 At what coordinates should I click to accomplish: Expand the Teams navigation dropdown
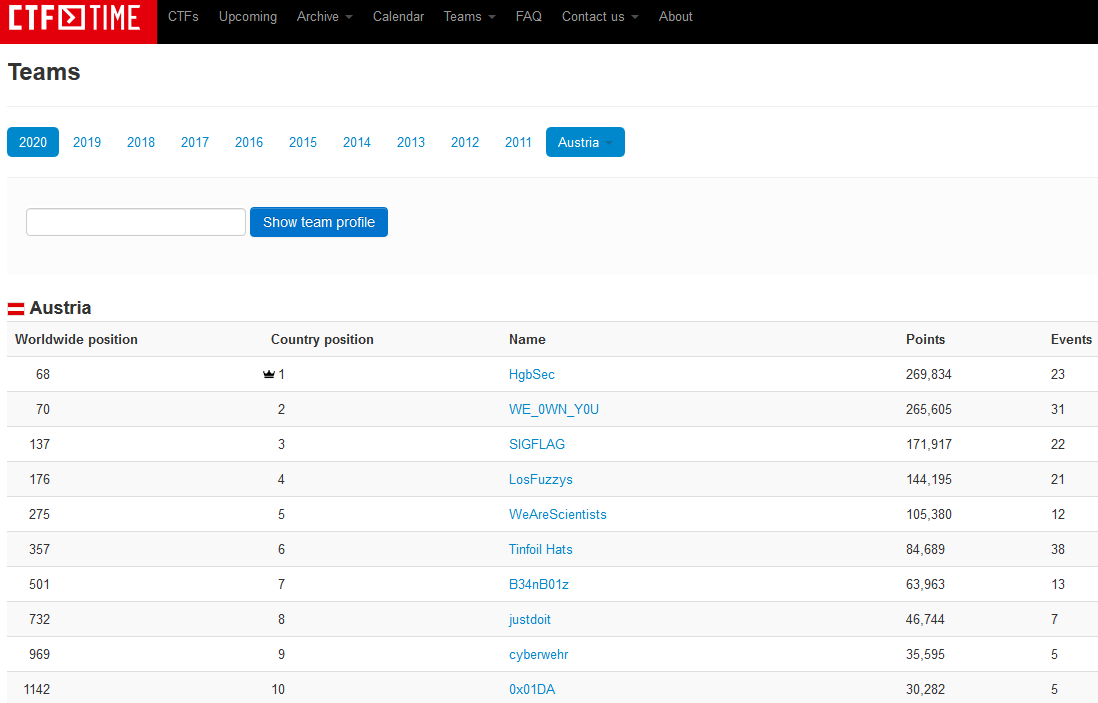pos(469,16)
